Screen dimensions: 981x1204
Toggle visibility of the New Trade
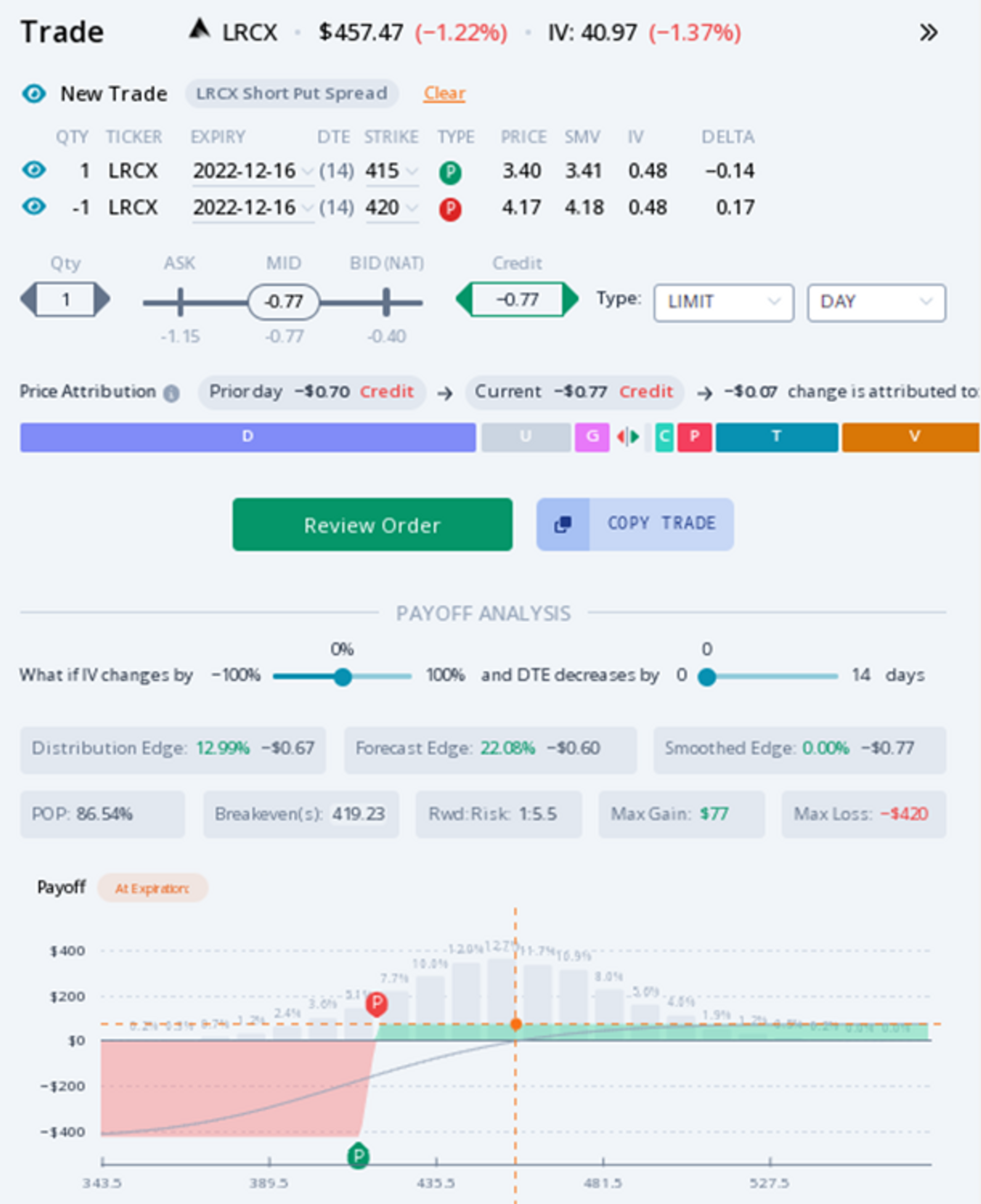click(x=35, y=94)
